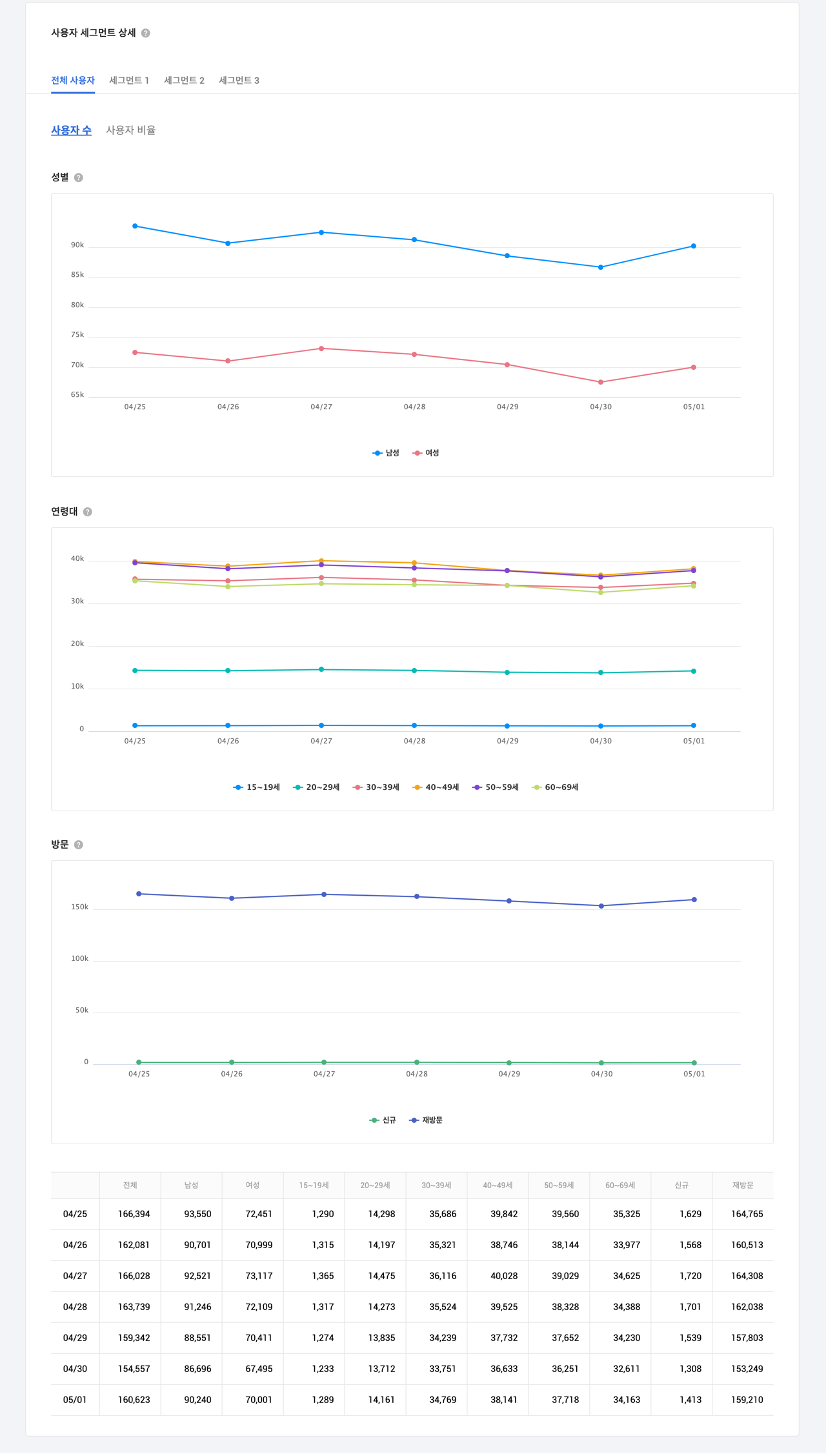
Task: Toggle 여성 series in gender legend
Action: (426, 453)
